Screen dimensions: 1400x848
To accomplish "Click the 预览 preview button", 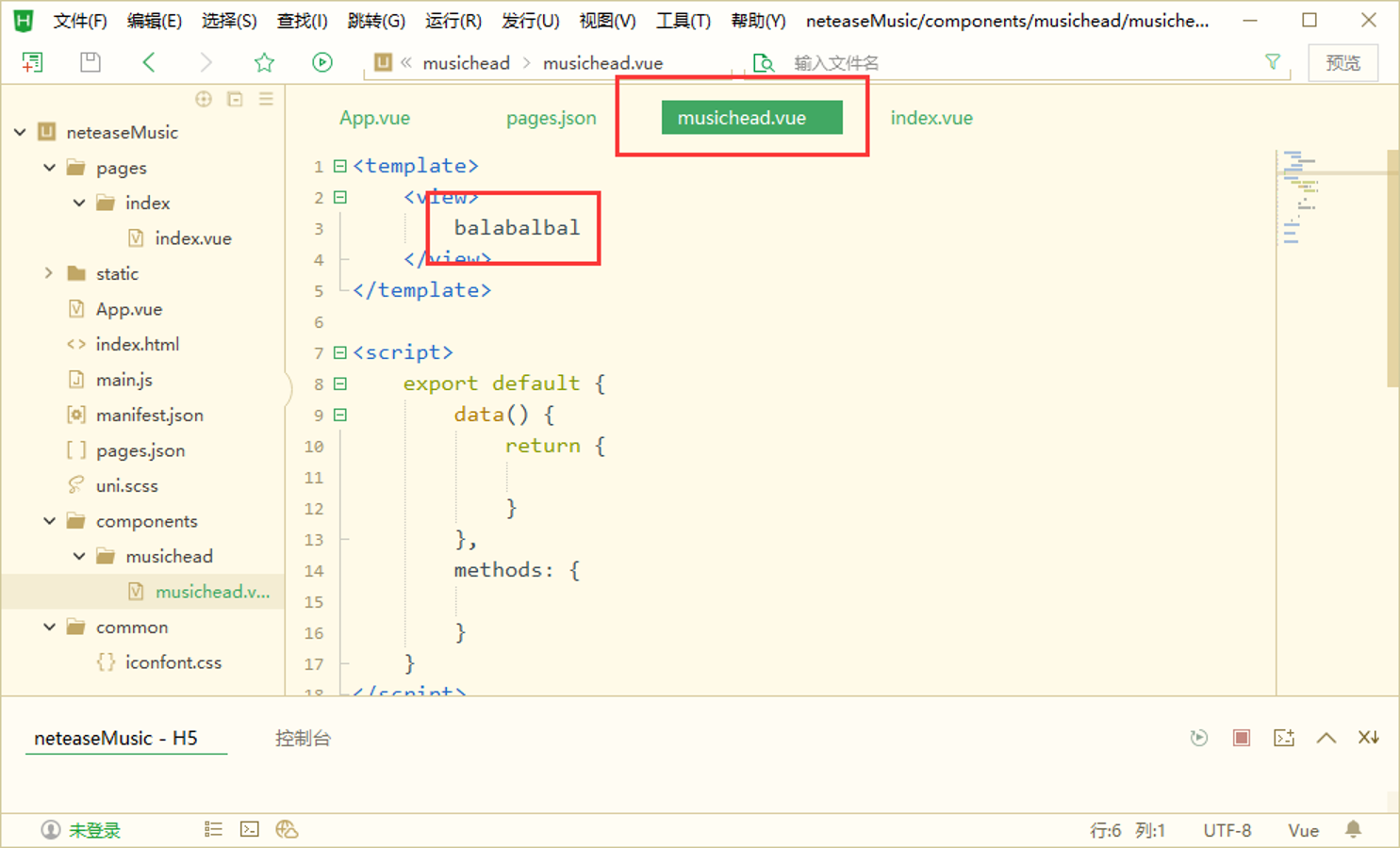I will point(1343,63).
